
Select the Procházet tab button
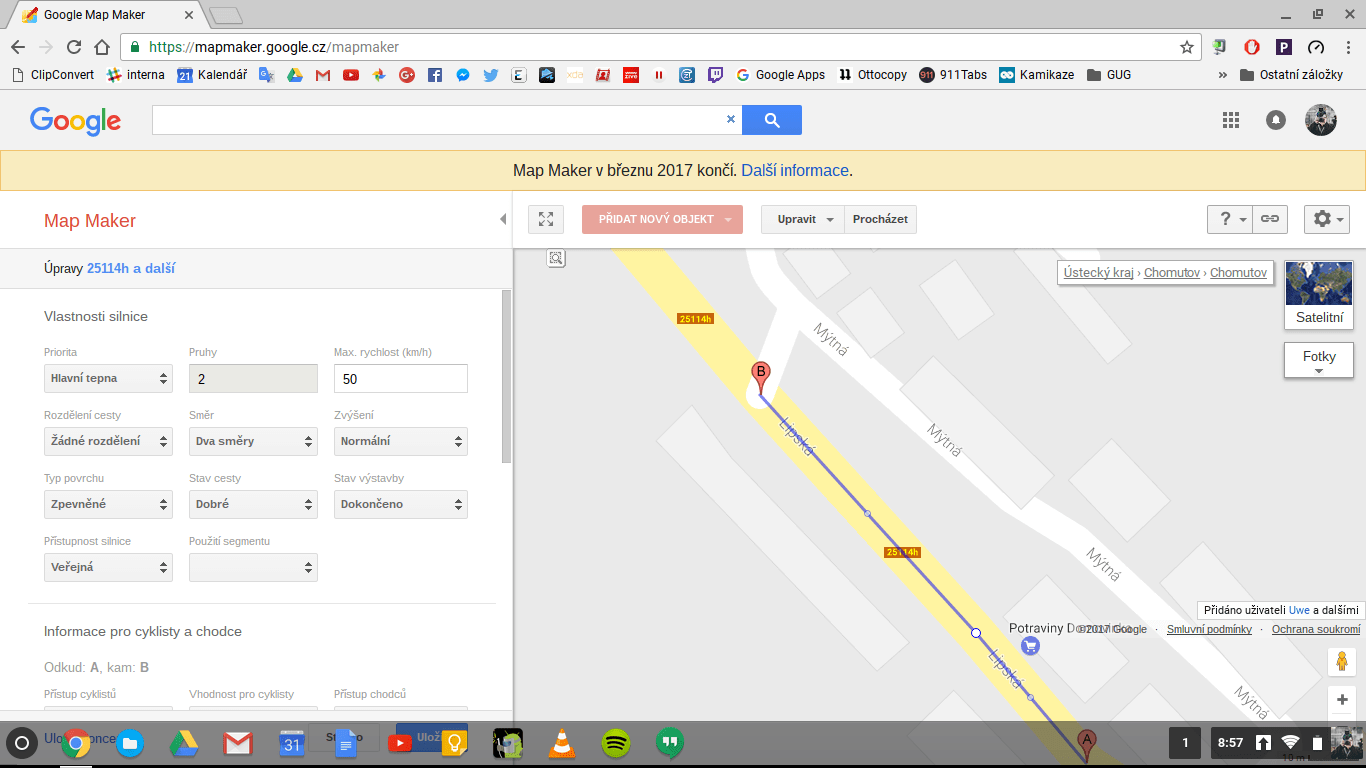[880, 219]
